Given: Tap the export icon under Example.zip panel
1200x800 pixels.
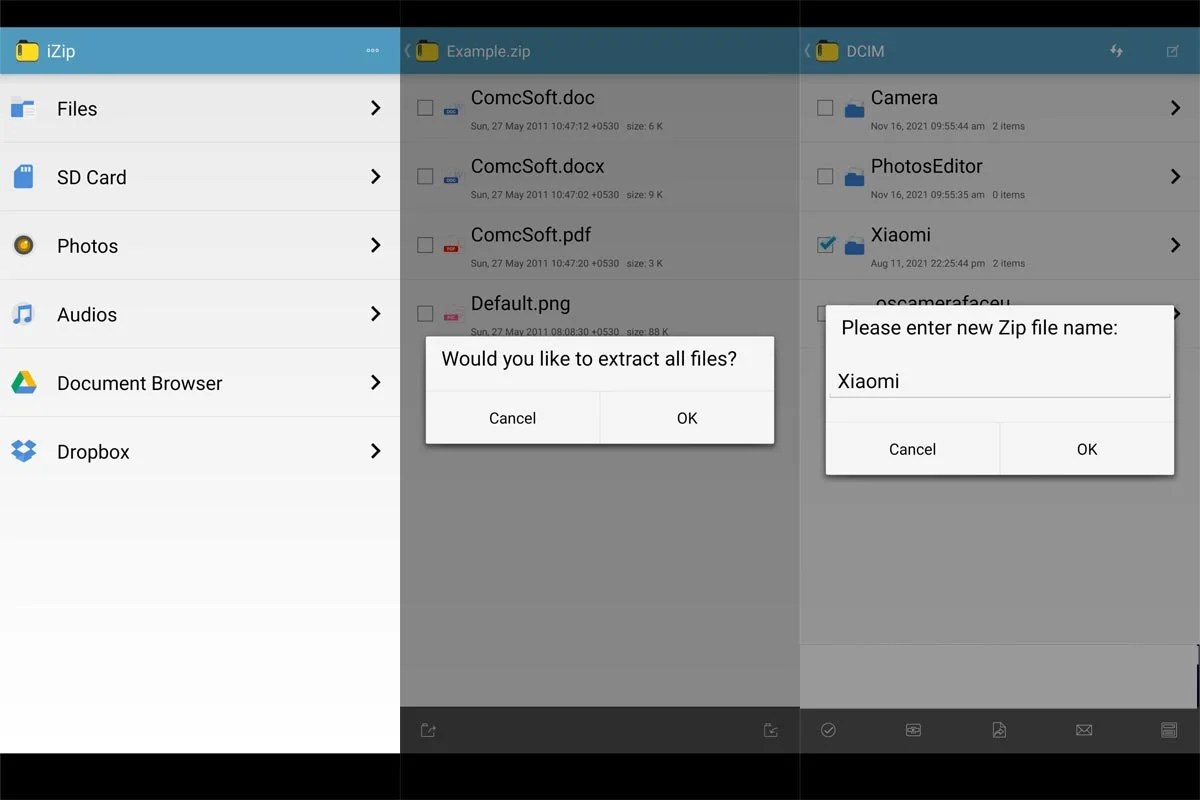Looking at the screenshot, I should (428, 730).
